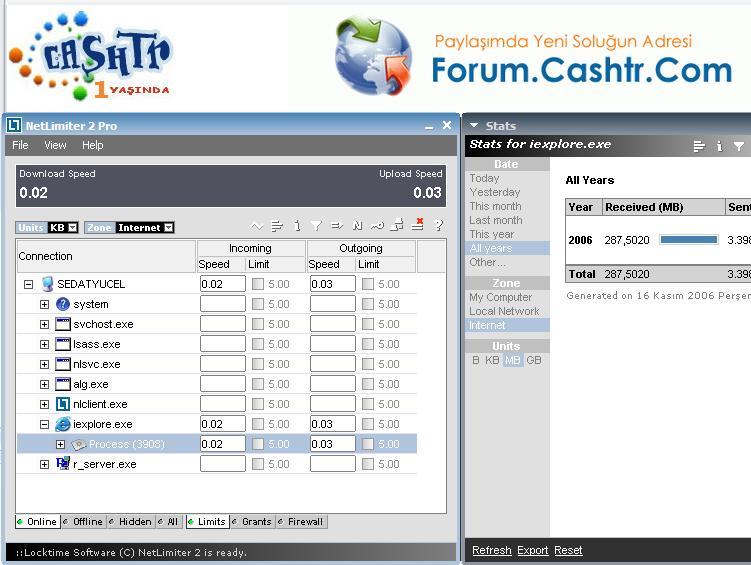
Task: Click the SEDATYUCEL computer icon
Action: (x=47, y=284)
